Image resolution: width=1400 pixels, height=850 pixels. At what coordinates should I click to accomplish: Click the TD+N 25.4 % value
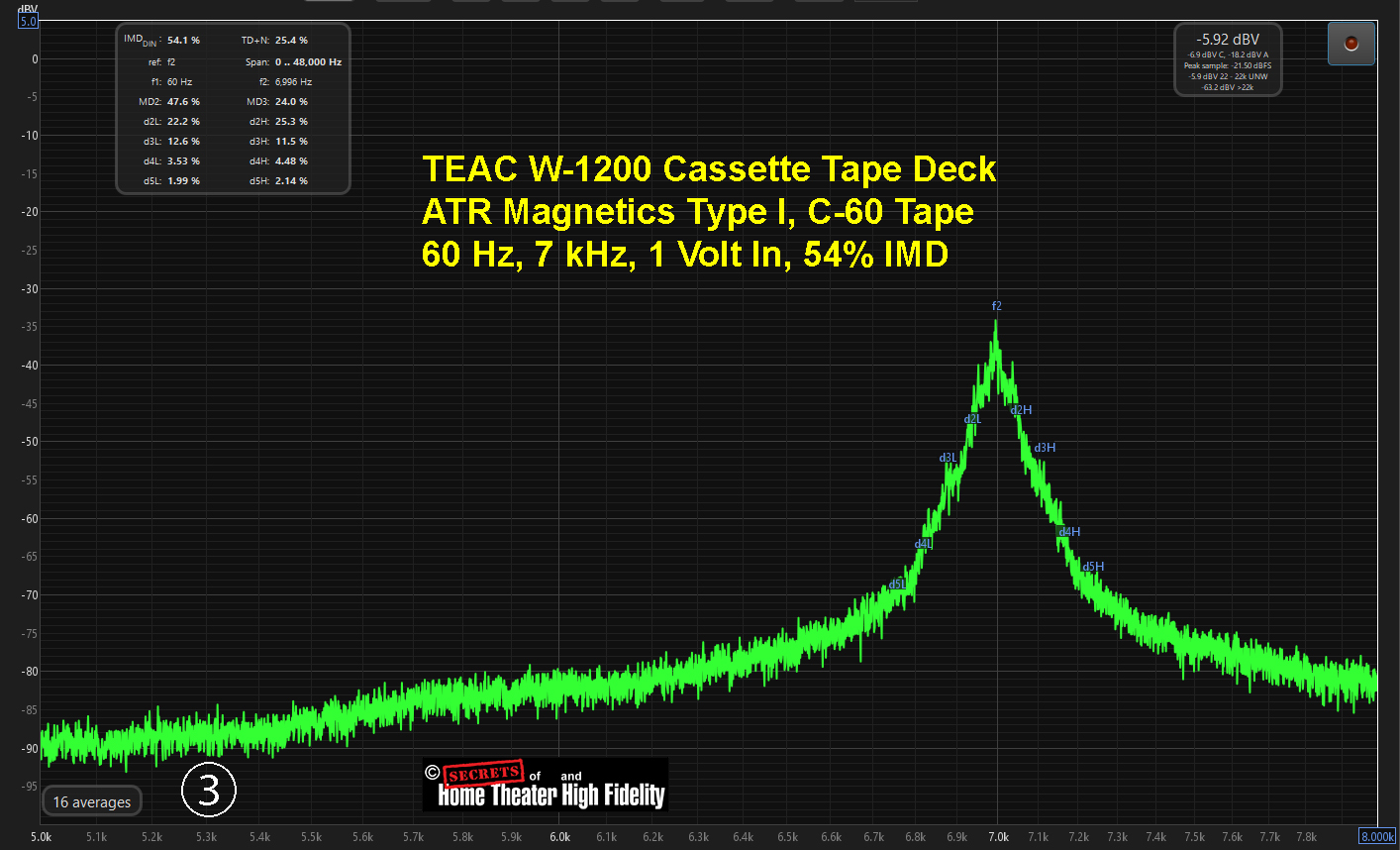[x=291, y=41]
